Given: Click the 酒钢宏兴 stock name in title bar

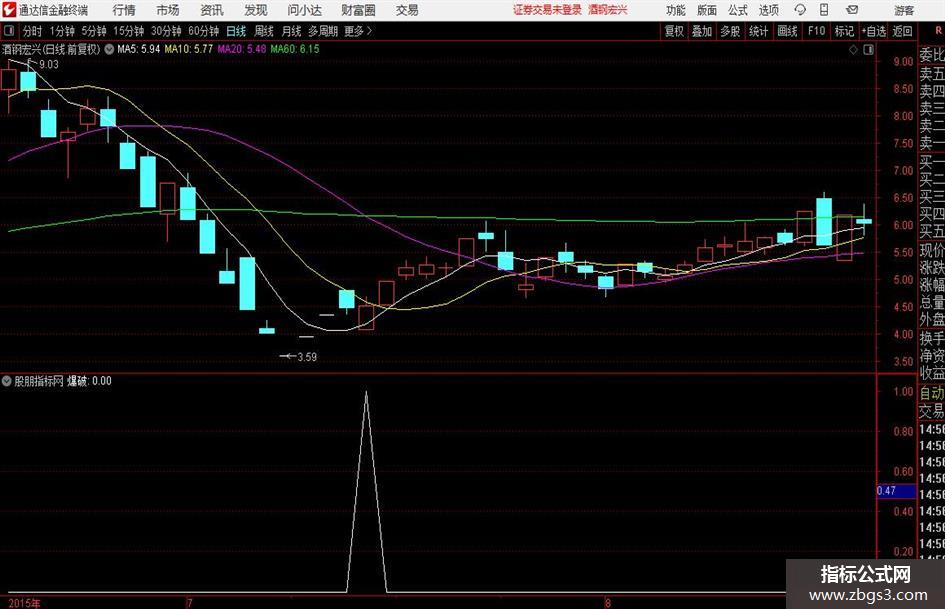Looking at the screenshot, I should click(x=608, y=10).
